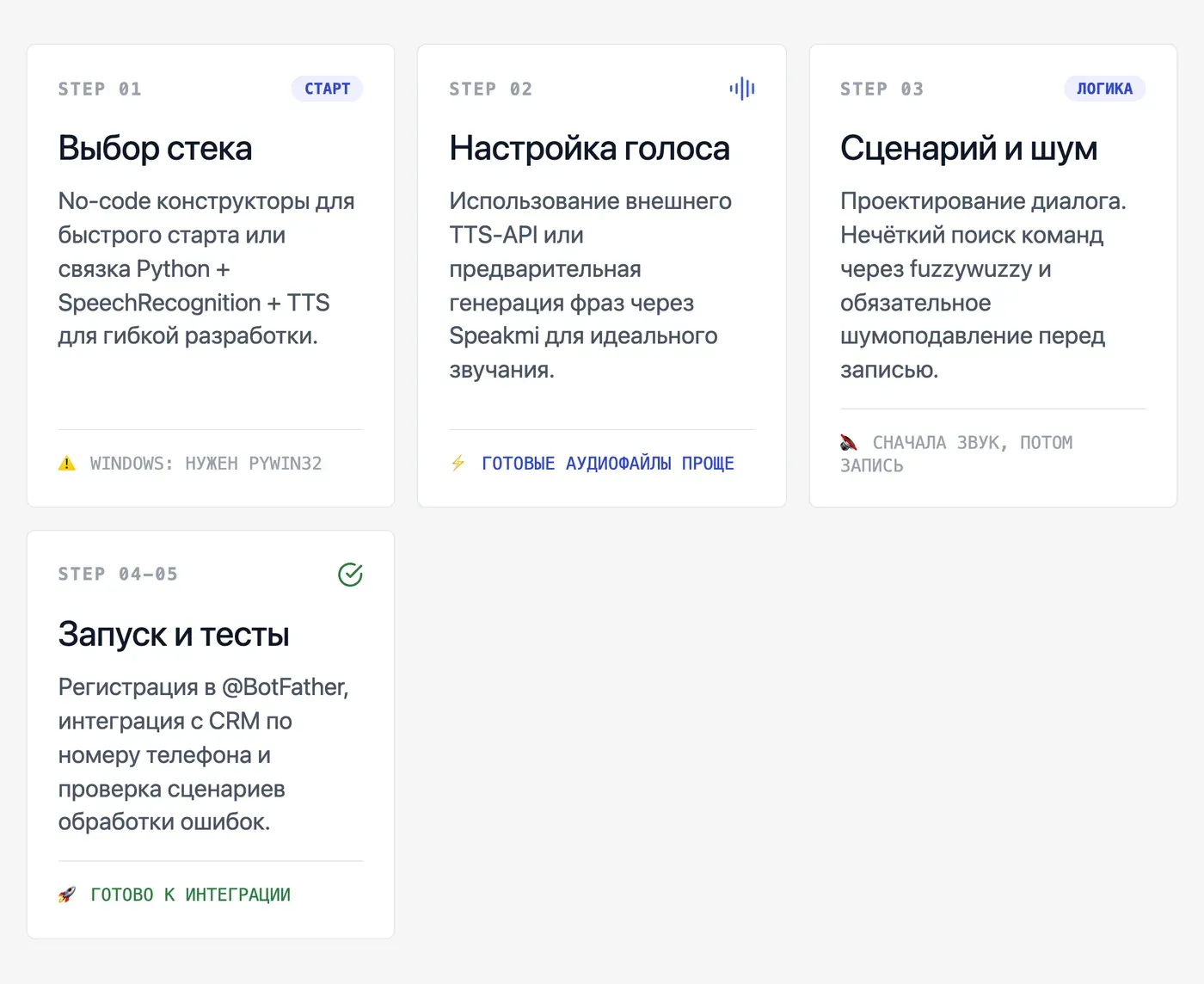Click the note ГОТОВЫЕ АУДИОФАЙЛЫ ПРОЩЕ
Viewport: 1204px width, 984px height.
click(608, 464)
